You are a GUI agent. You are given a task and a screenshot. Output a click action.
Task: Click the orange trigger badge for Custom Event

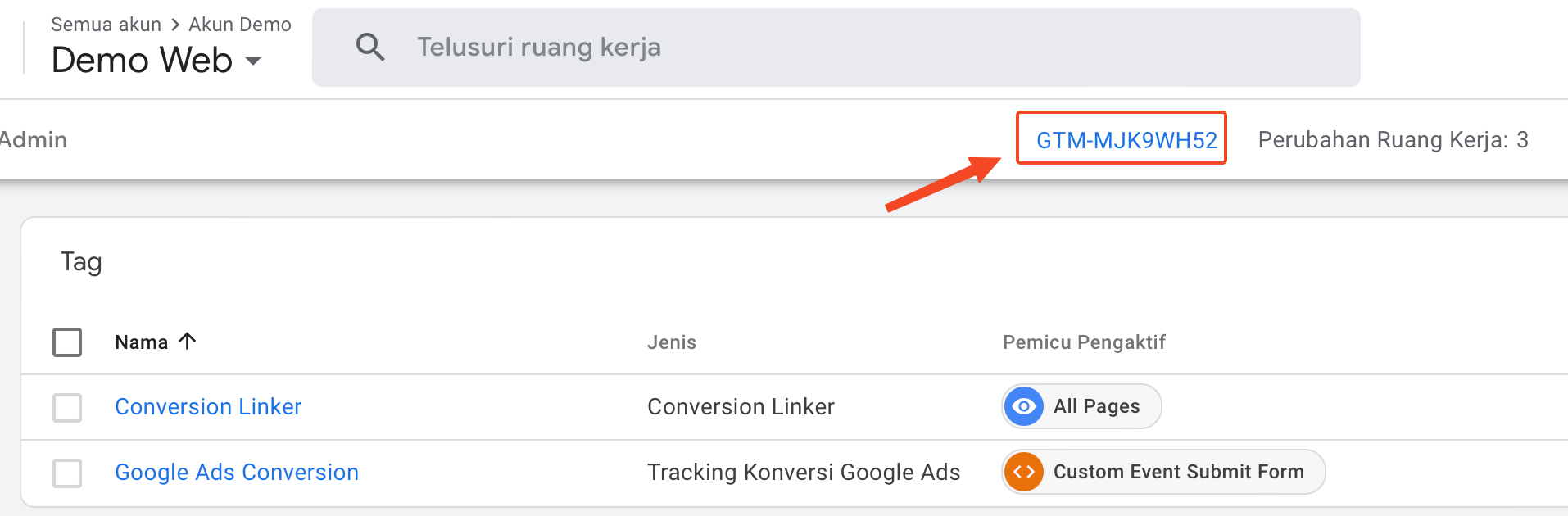point(1162,472)
